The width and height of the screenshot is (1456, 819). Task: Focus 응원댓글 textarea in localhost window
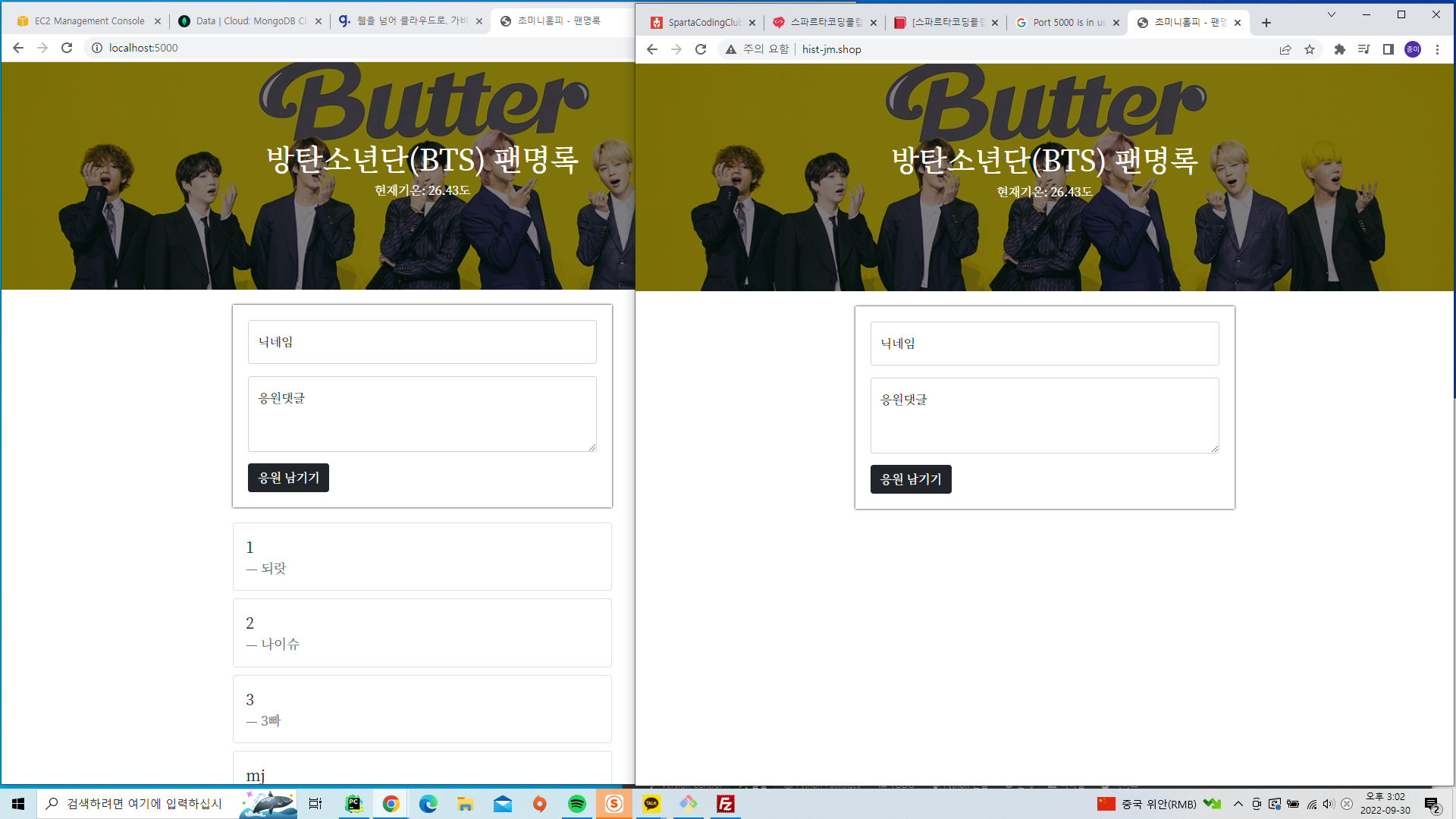pos(422,414)
